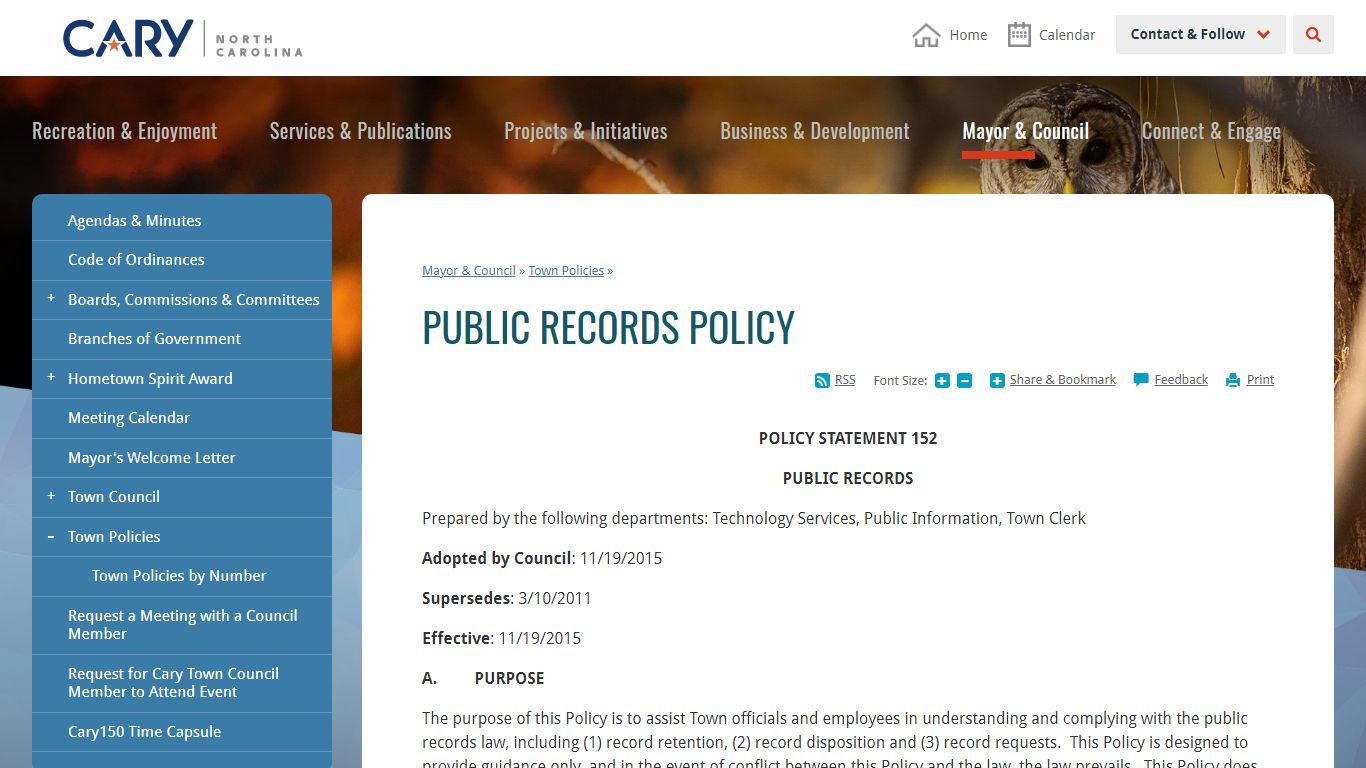Image resolution: width=1366 pixels, height=768 pixels.
Task: Open Agendas & Minutes sidebar item
Action: pos(182,220)
